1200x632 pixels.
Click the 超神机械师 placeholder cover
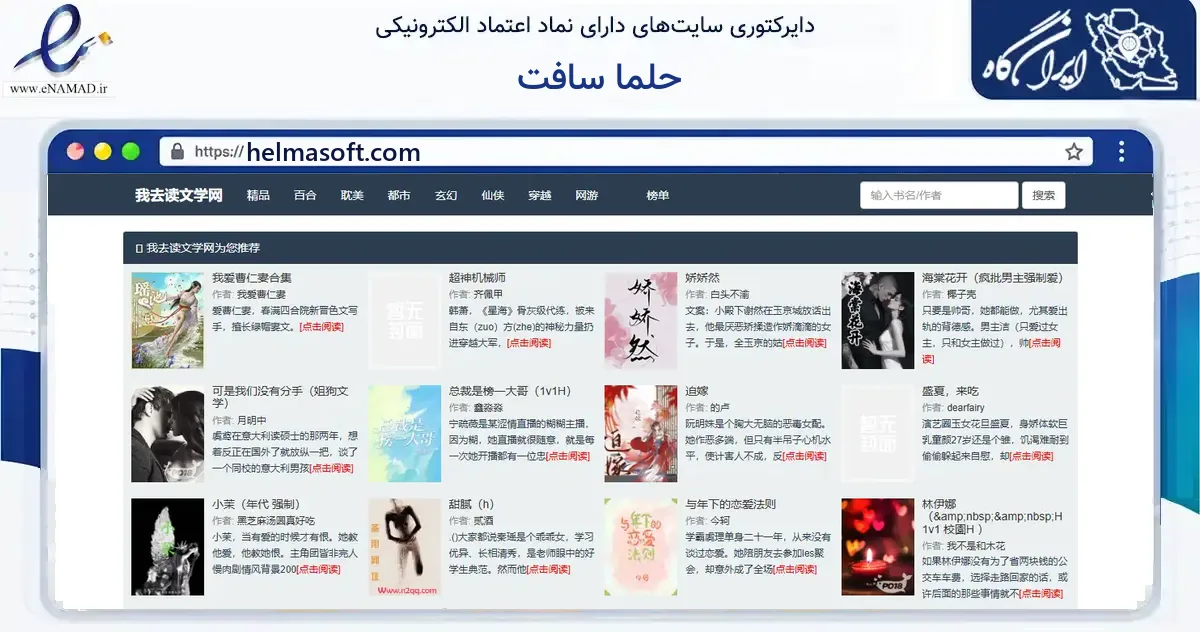click(x=405, y=320)
